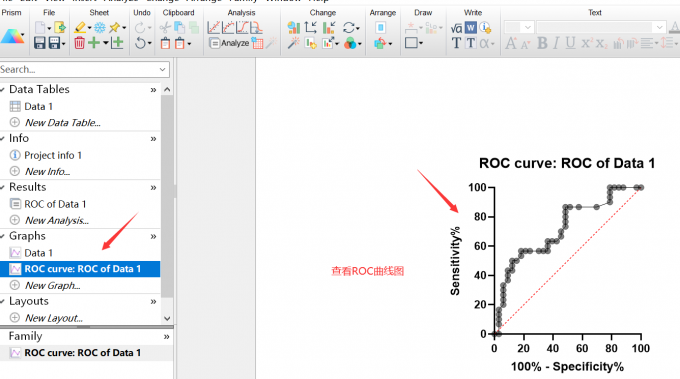
Task: Undo the last action
Action: [x=140, y=43]
